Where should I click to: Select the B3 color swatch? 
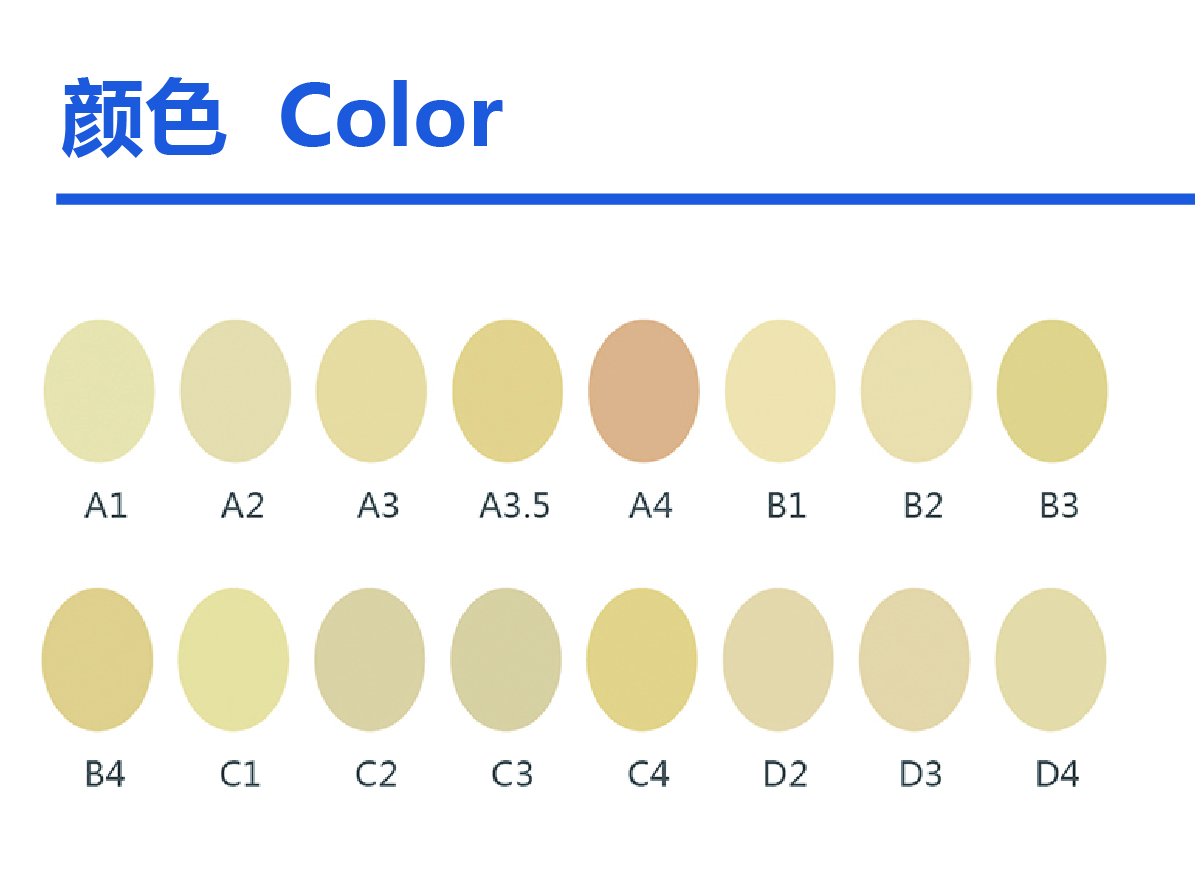pyautogui.click(x=1052, y=391)
